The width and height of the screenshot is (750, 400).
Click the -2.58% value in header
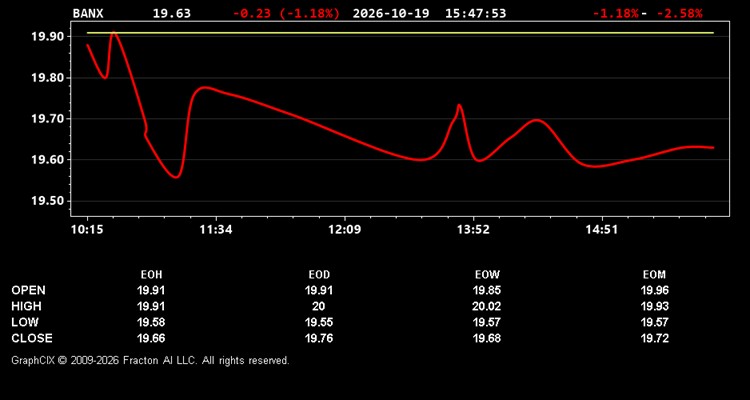click(x=680, y=13)
